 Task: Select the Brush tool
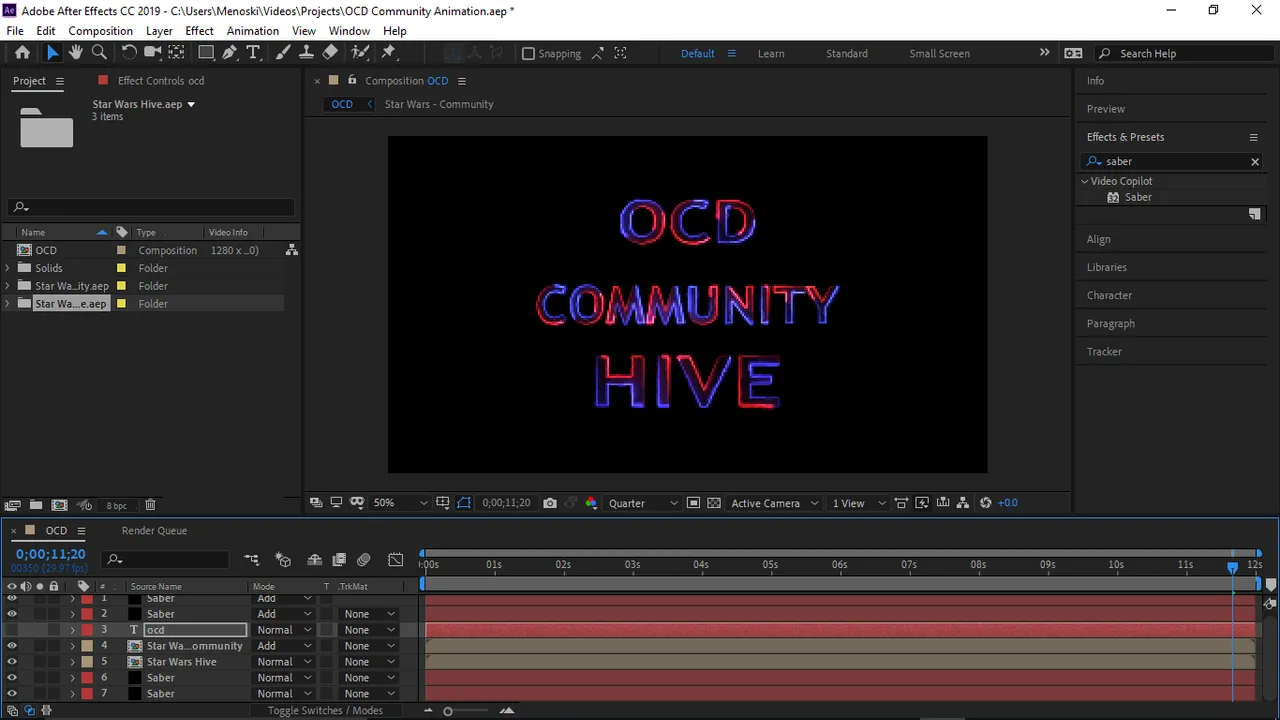pyautogui.click(x=283, y=53)
